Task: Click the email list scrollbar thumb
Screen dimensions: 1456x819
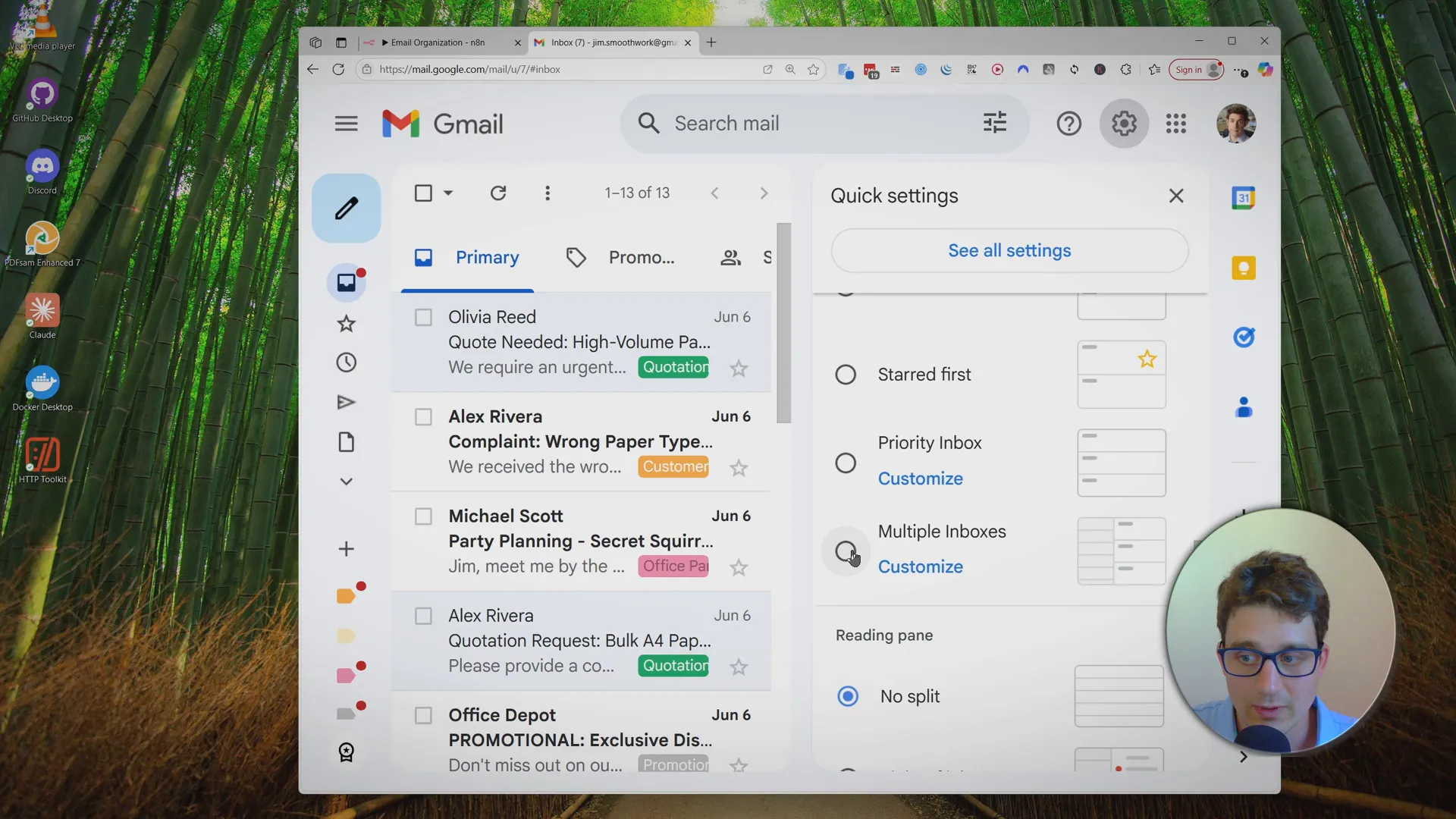Action: point(784,323)
